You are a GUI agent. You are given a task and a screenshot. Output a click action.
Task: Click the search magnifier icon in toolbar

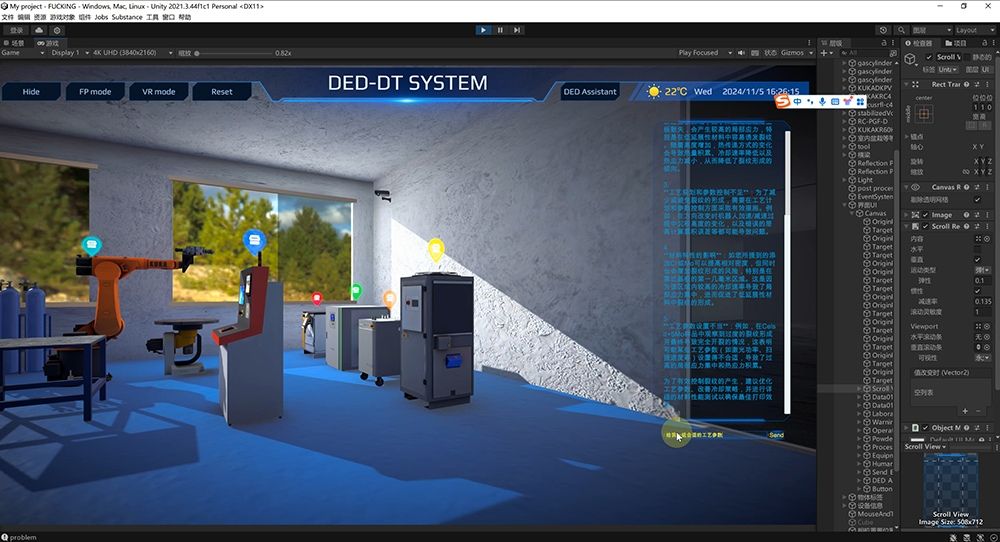[x=900, y=30]
